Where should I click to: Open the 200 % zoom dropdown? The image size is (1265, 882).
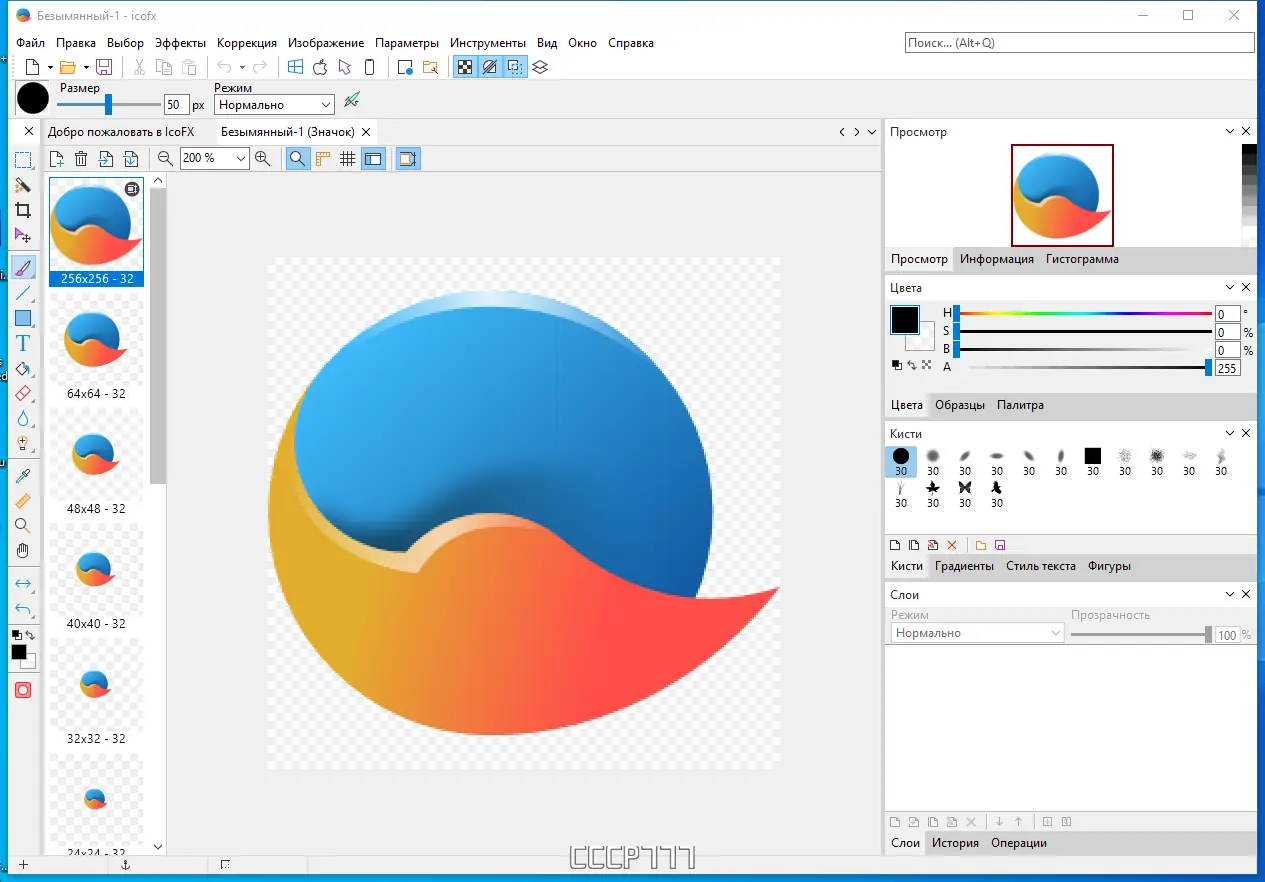point(214,158)
